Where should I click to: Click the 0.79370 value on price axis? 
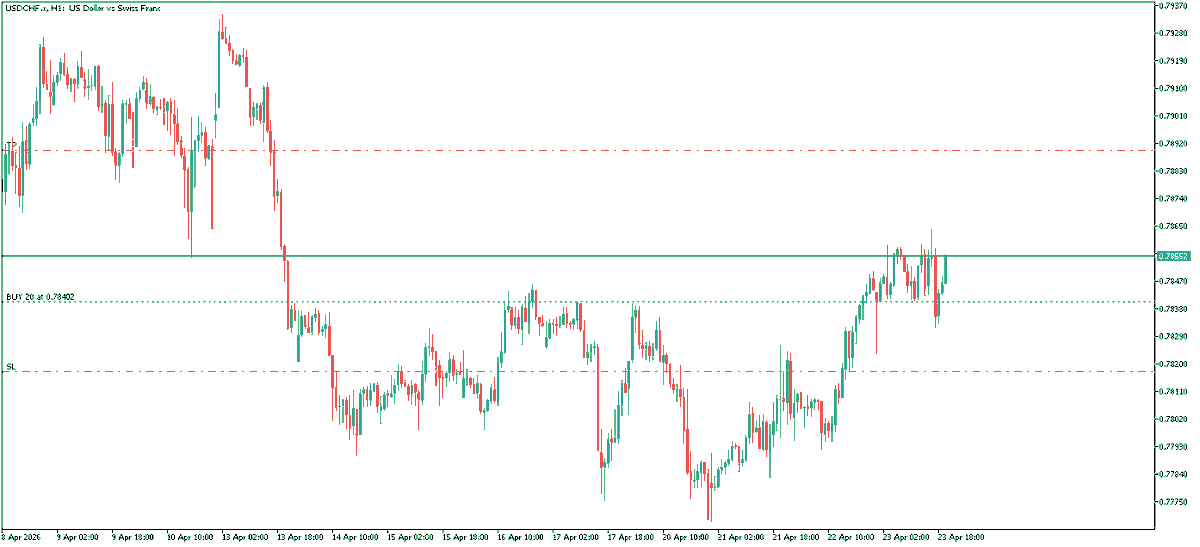coord(1173,6)
